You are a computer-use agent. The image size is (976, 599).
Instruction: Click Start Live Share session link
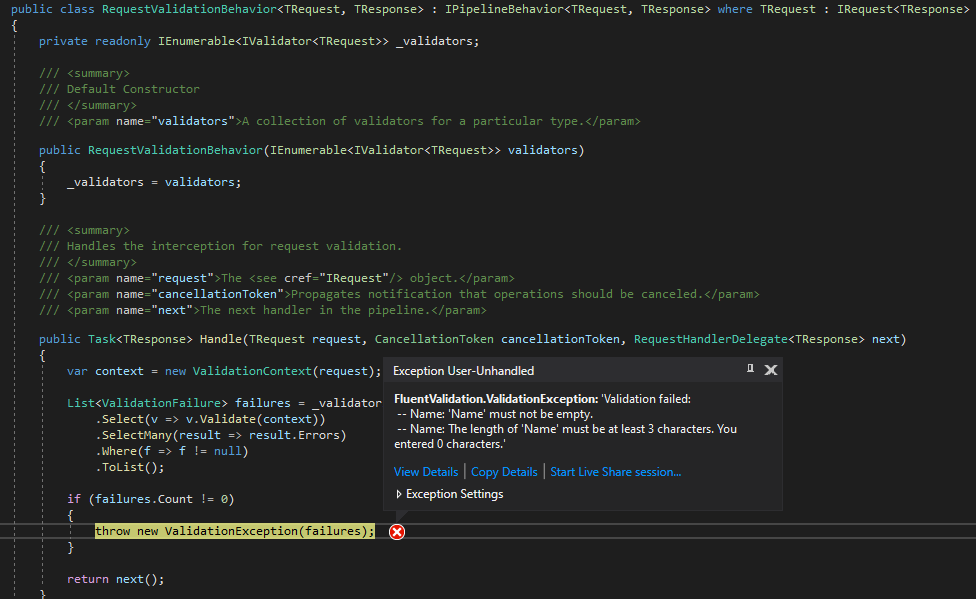pos(616,472)
